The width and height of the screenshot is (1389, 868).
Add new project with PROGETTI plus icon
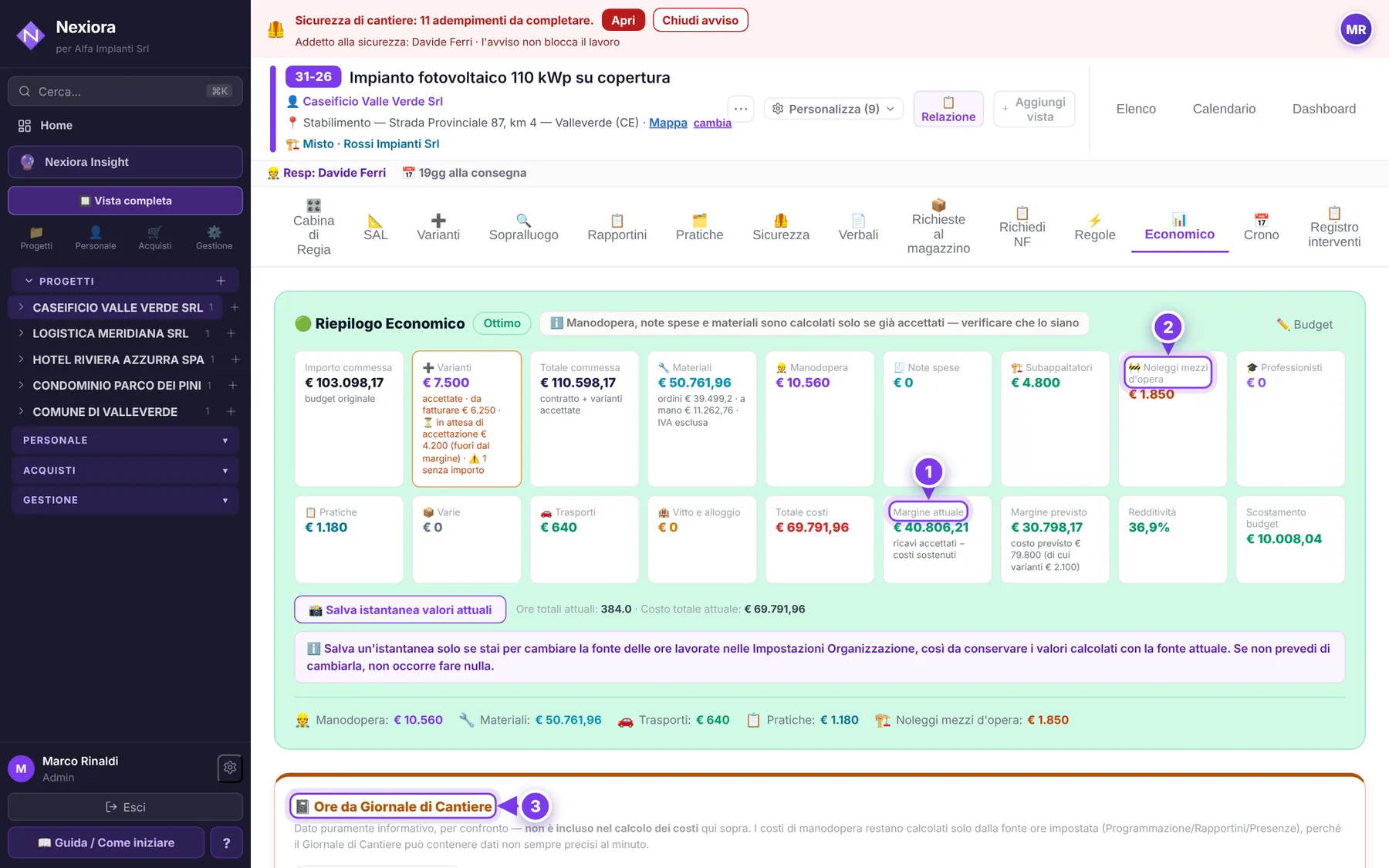pyautogui.click(x=221, y=281)
